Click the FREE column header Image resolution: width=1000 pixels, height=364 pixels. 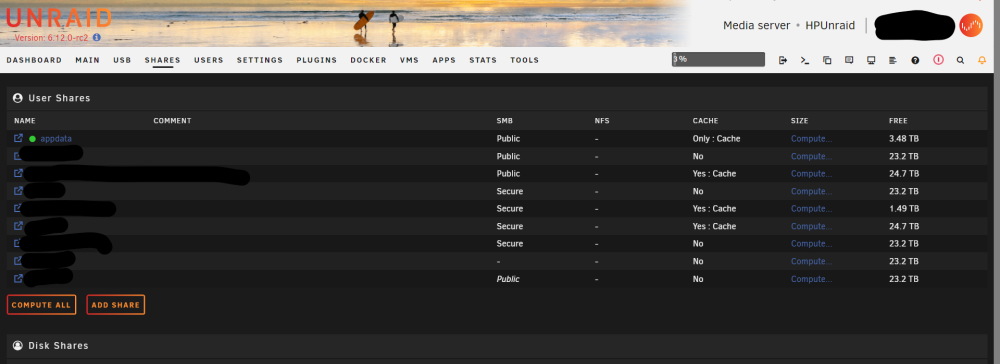pyautogui.click(x=898, y=120)
